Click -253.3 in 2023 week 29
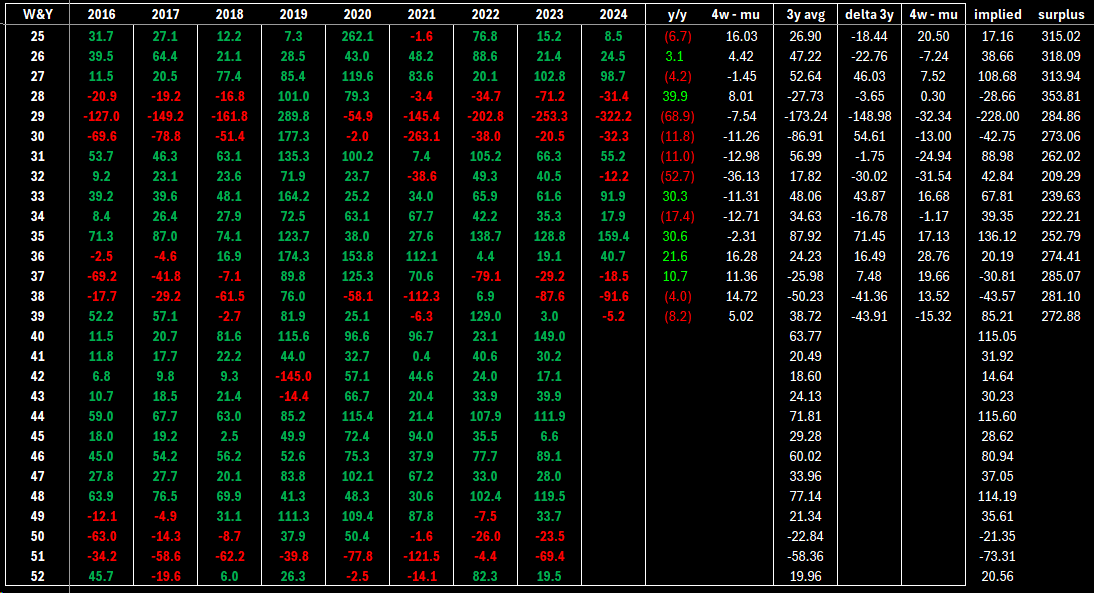Screen dimensions: 1094x593 tap(549, 117)
